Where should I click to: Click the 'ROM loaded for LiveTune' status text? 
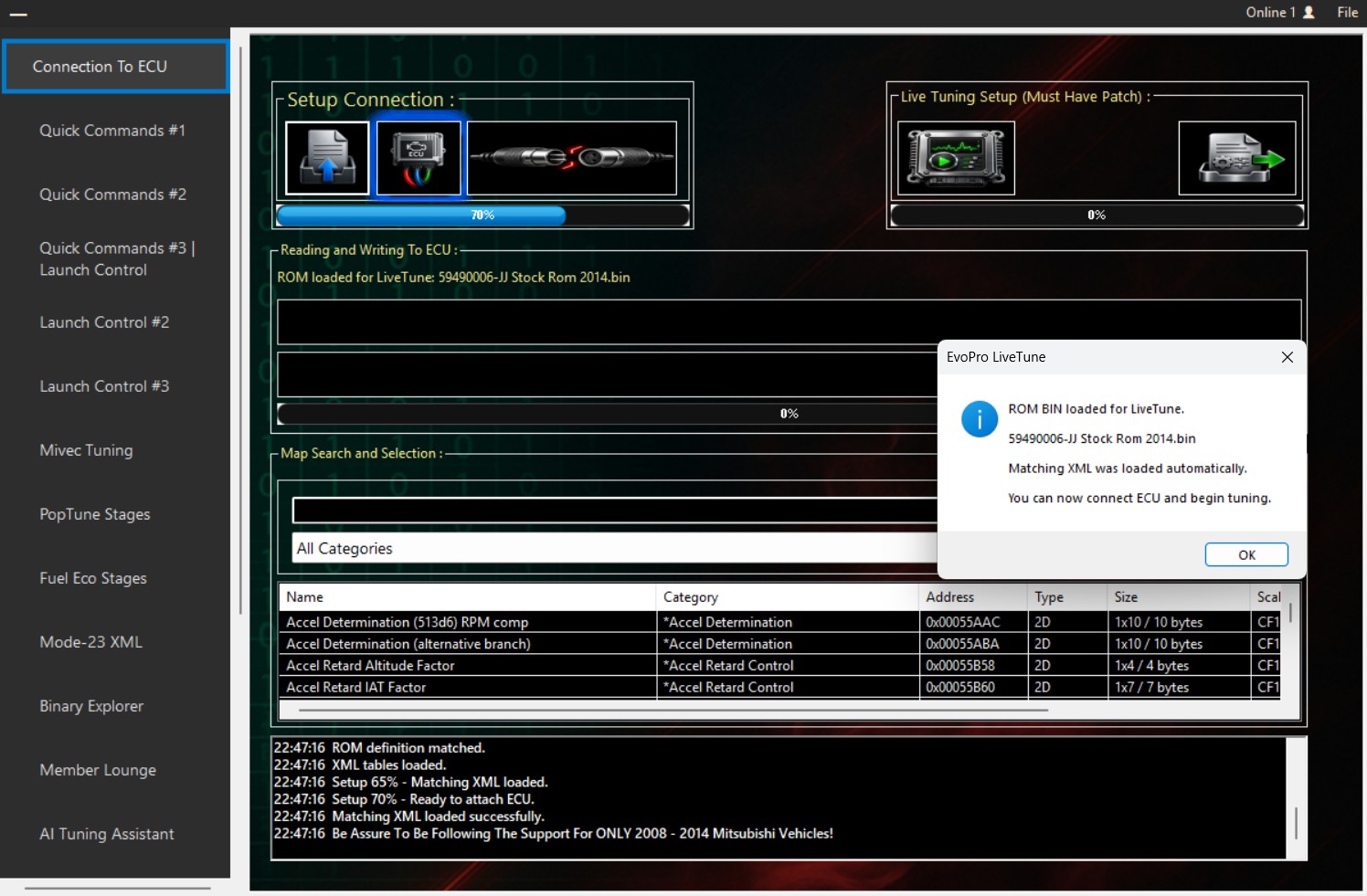pos(454,278)
